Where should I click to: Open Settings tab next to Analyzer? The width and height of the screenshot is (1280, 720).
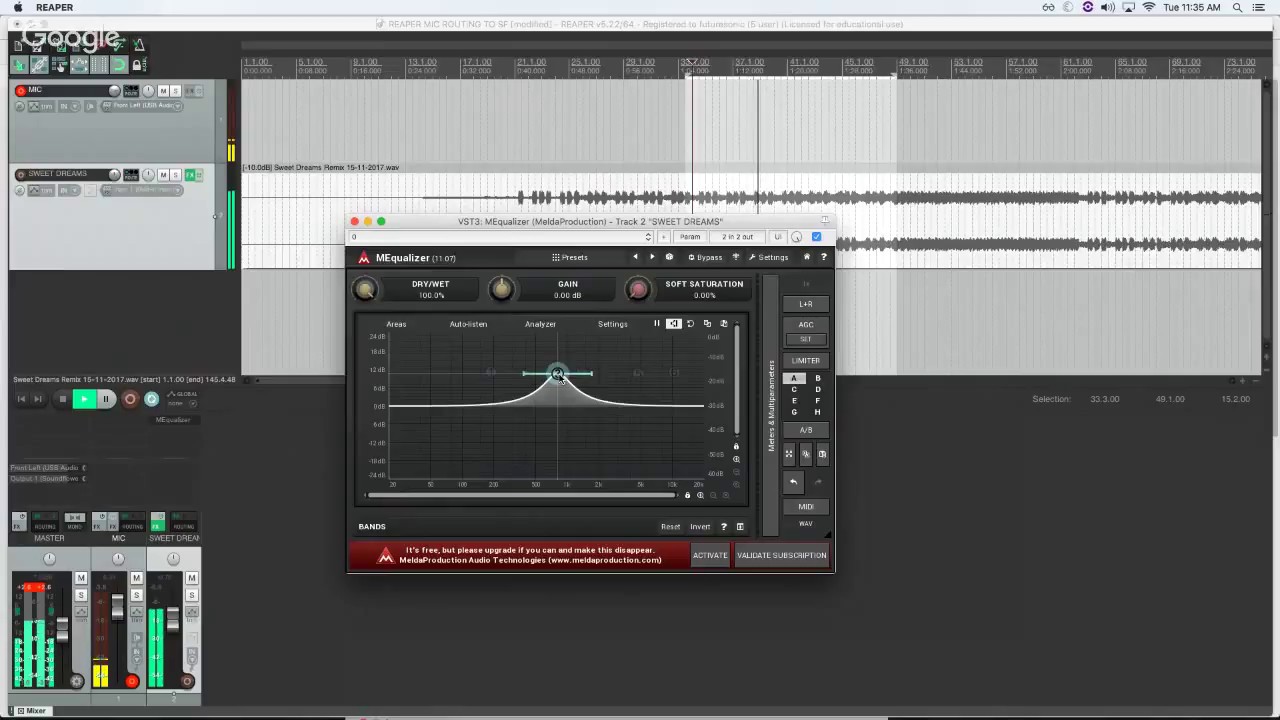tap(613, 324)
